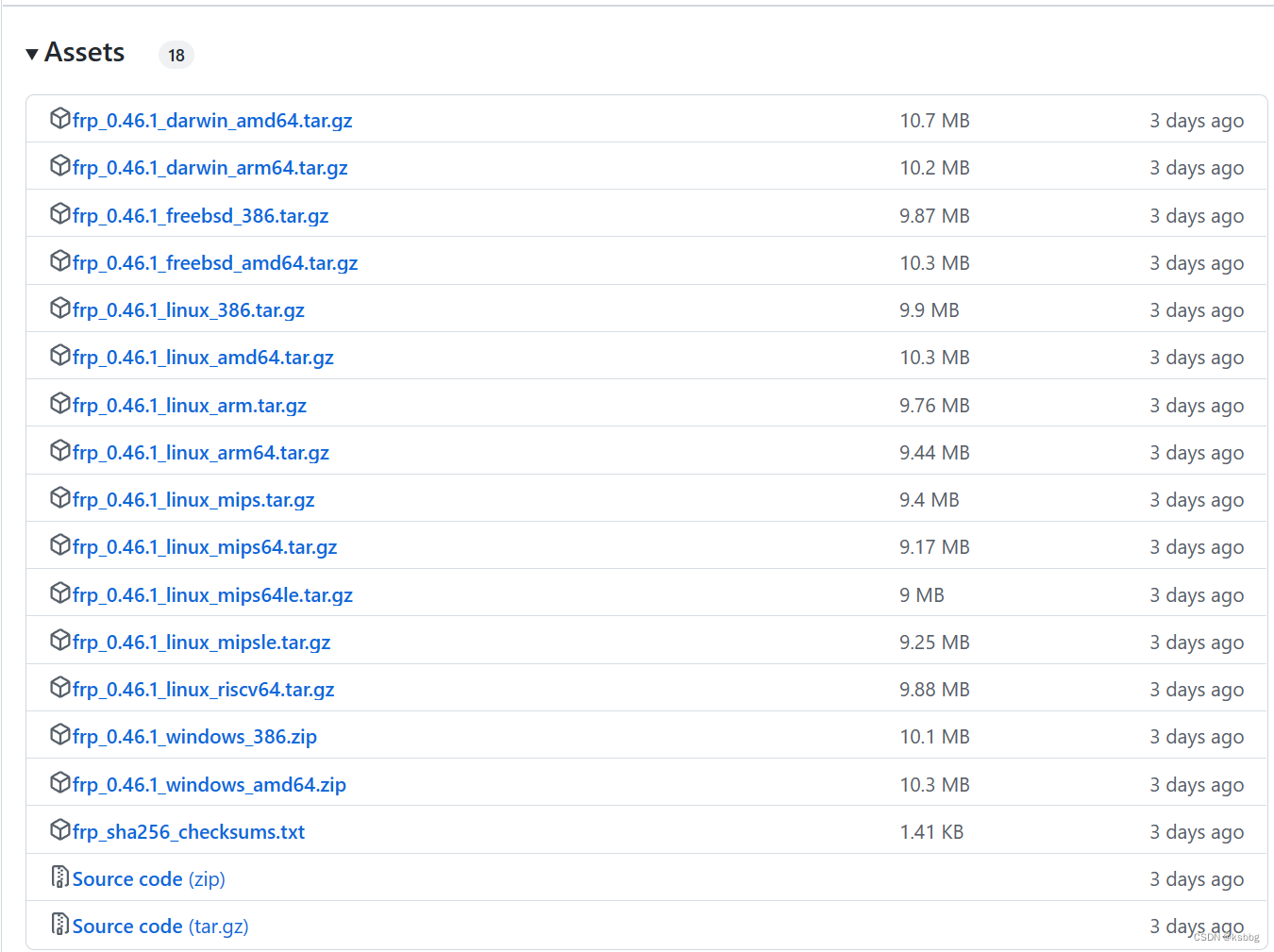Collapse the Assets section triangle
1274x952 pixels.
(32, 54)
